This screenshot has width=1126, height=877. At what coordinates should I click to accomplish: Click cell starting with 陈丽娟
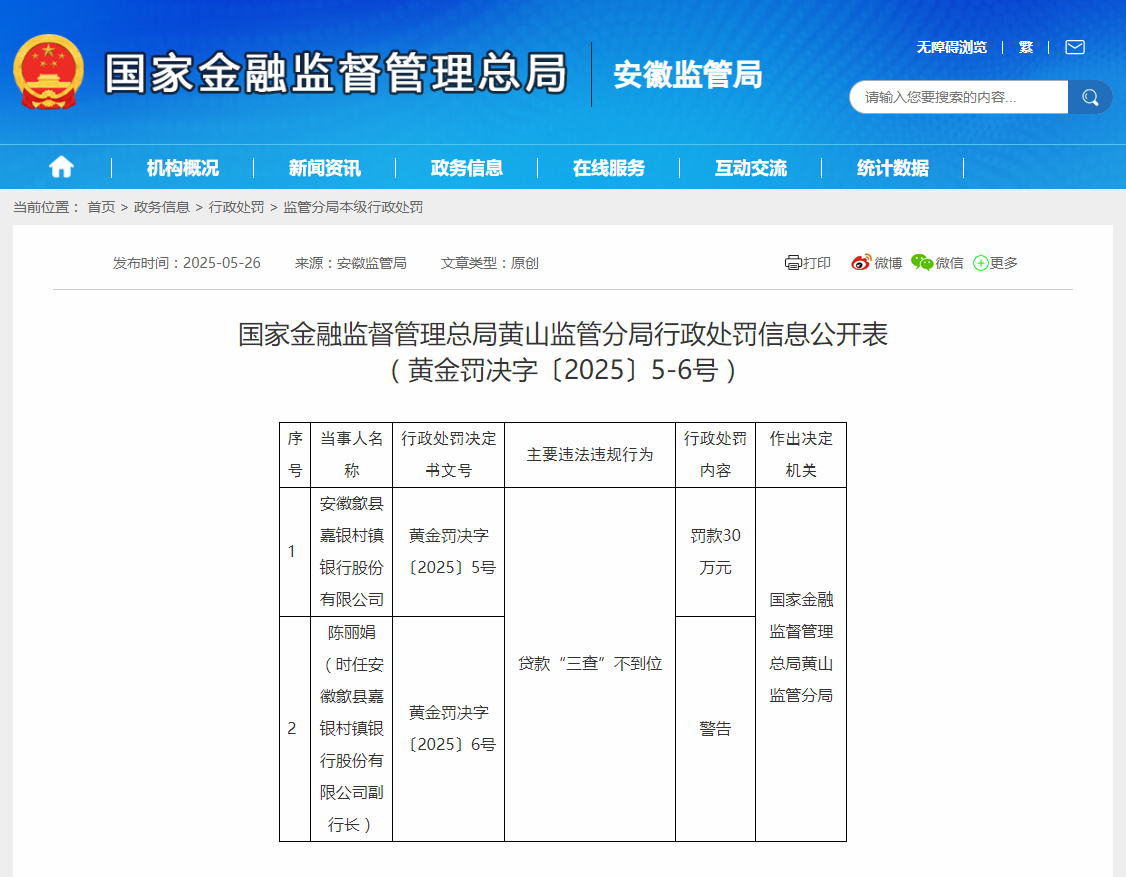(352, 728)
